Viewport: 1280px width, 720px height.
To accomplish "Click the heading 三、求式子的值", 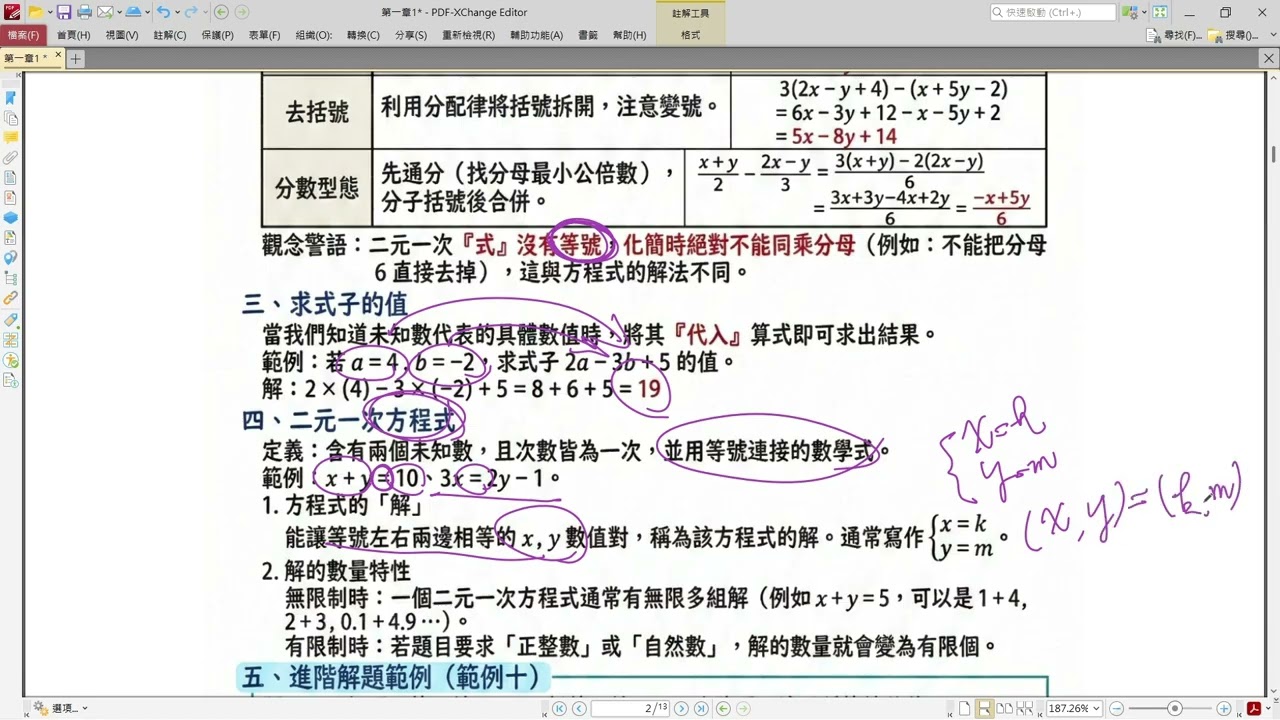I will [x=325, y=303].
